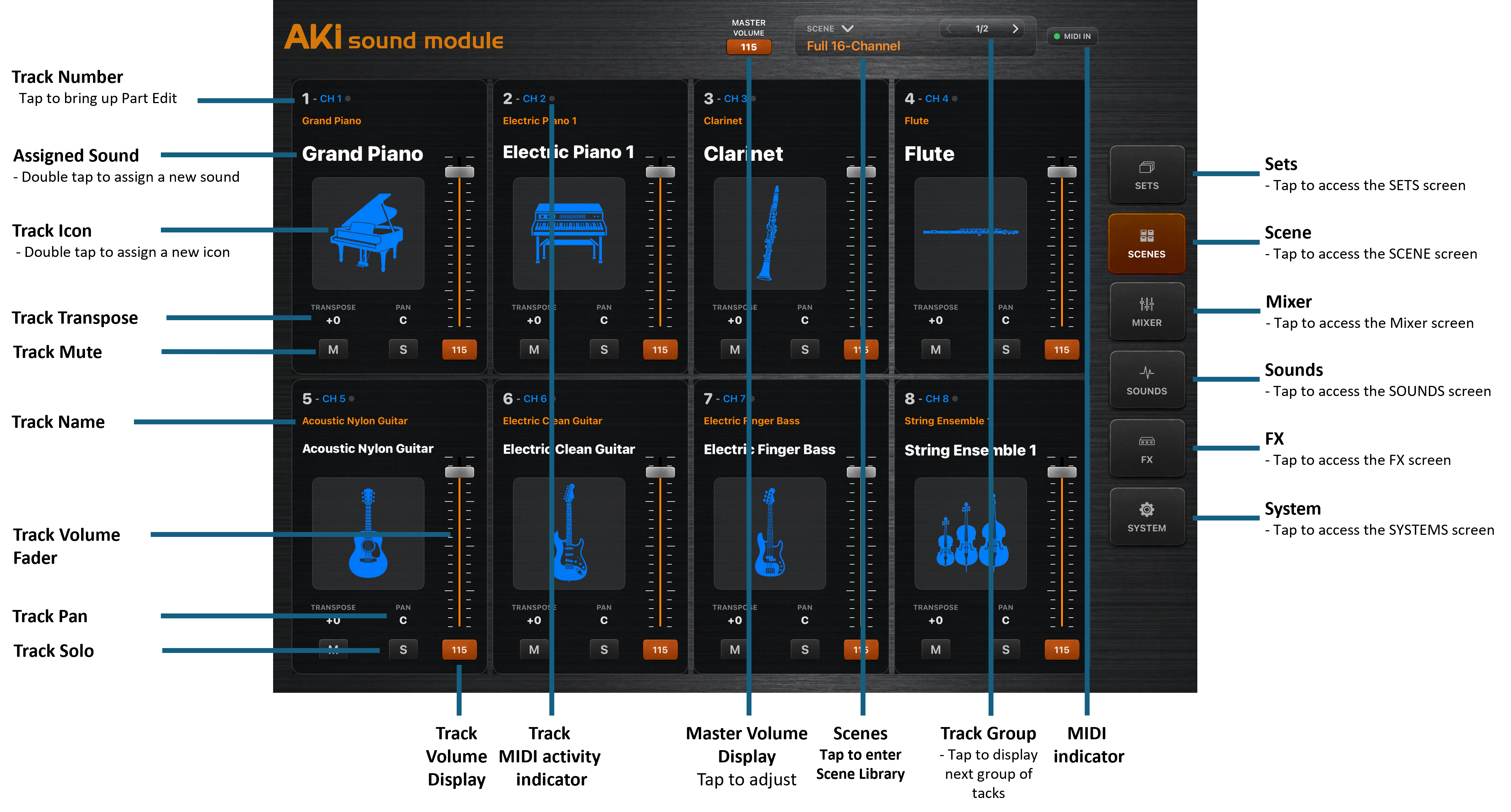Screen dimensions: 1511x812
Task: Switch to the SOUNDS screen
Action: (1146, 380)
